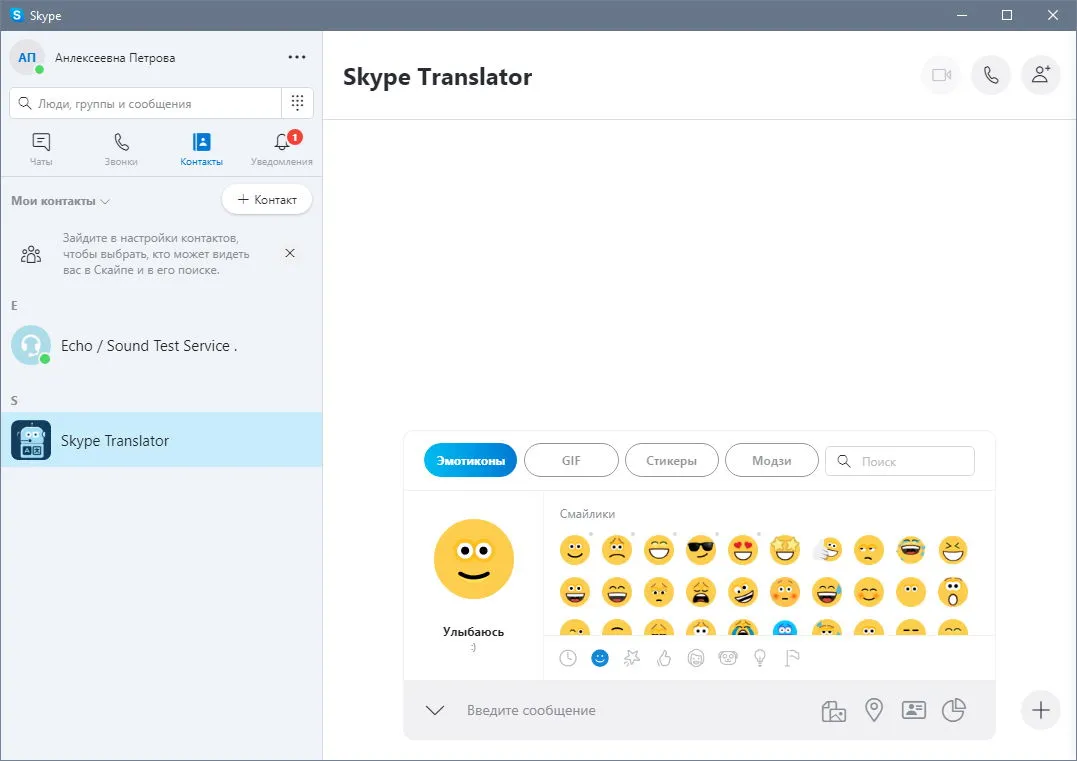The image size is (1077, 761).
Task: Open the Уведомления bell icon
Action: [x=282, y=142]
